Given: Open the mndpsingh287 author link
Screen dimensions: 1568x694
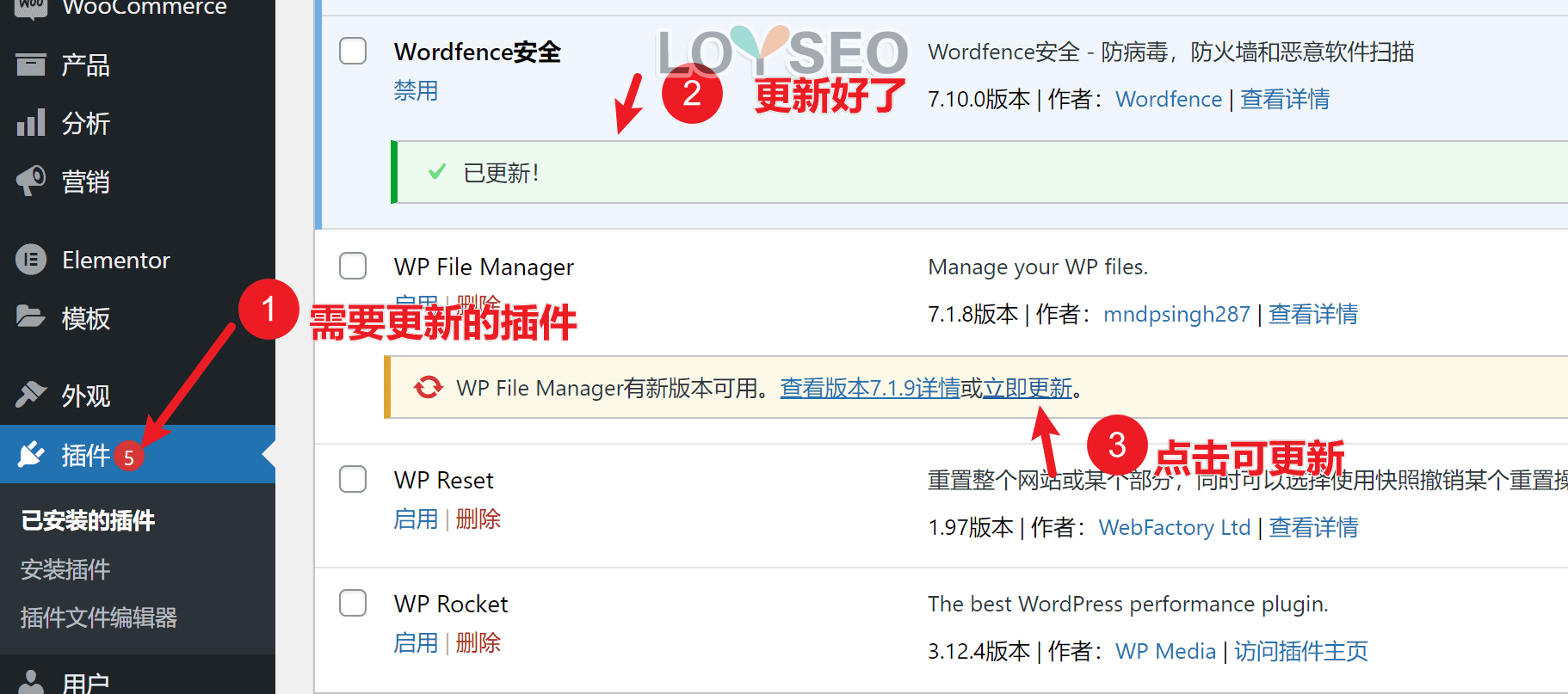Looking at the screenshot, I should click(1176, 314).
